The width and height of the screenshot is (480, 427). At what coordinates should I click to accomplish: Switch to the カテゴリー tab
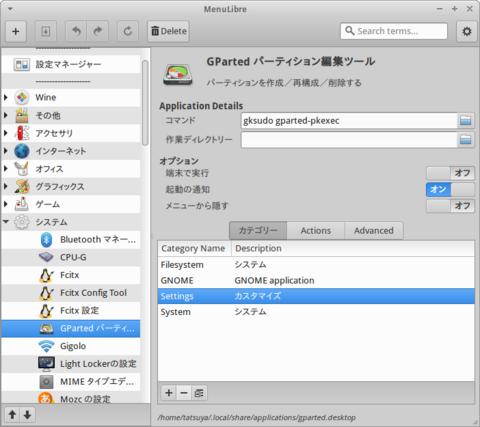pos(258,230)
